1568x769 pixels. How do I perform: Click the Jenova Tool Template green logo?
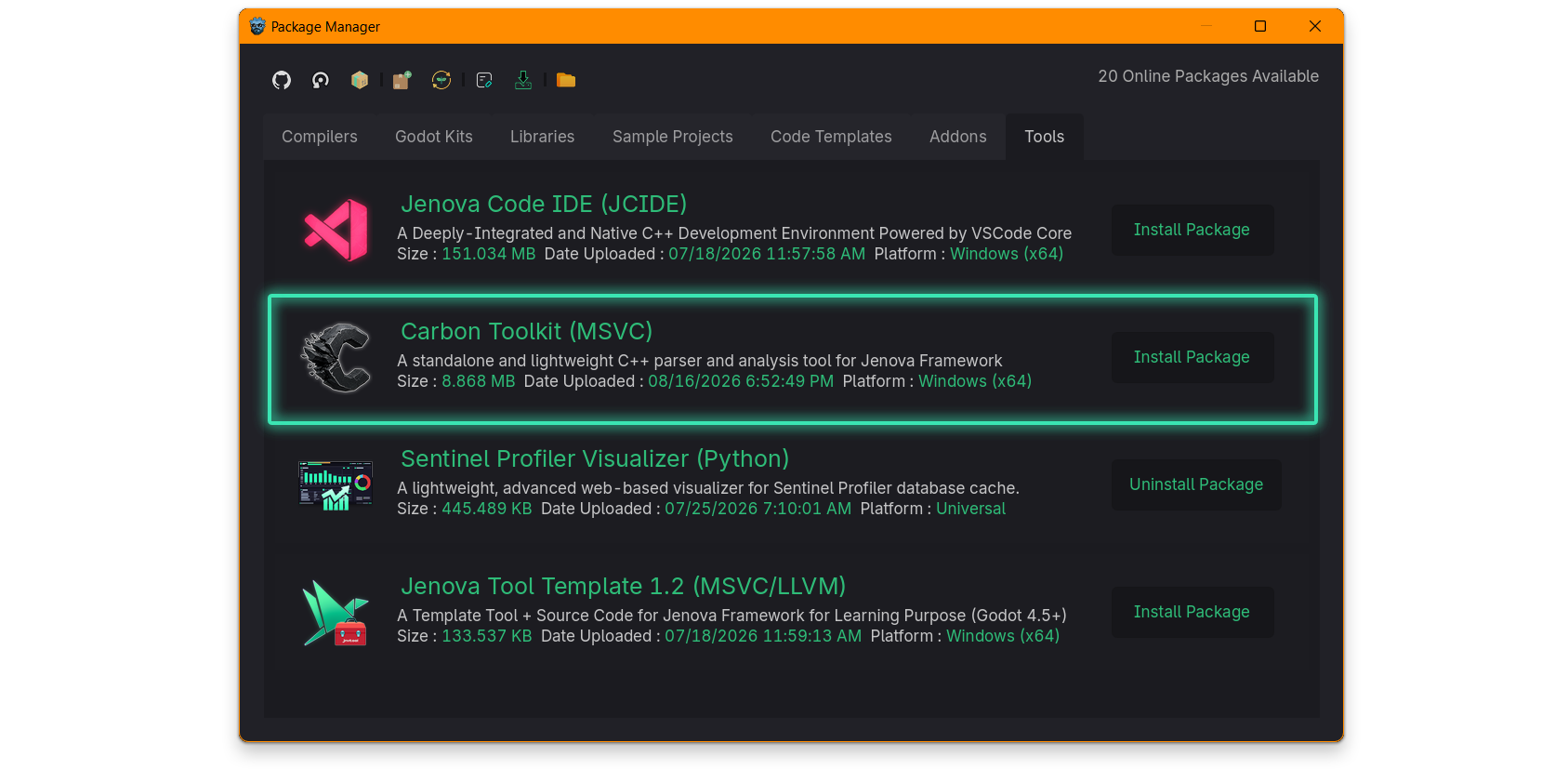pyautogui.click(x=336, y=613)
